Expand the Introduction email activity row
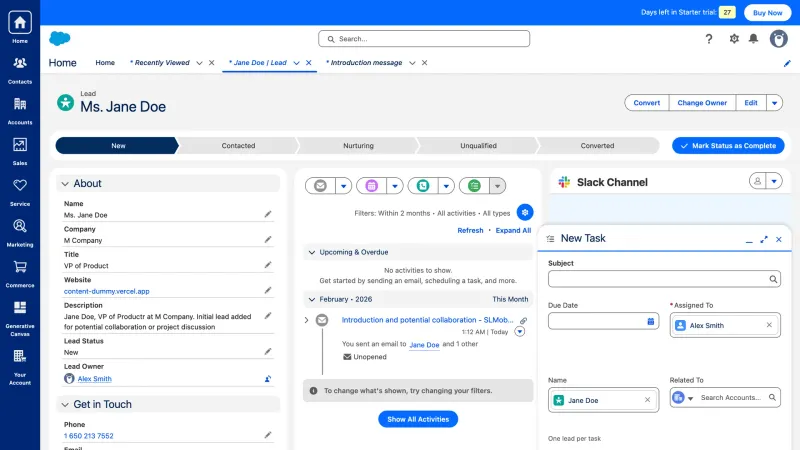 point(307,320)
